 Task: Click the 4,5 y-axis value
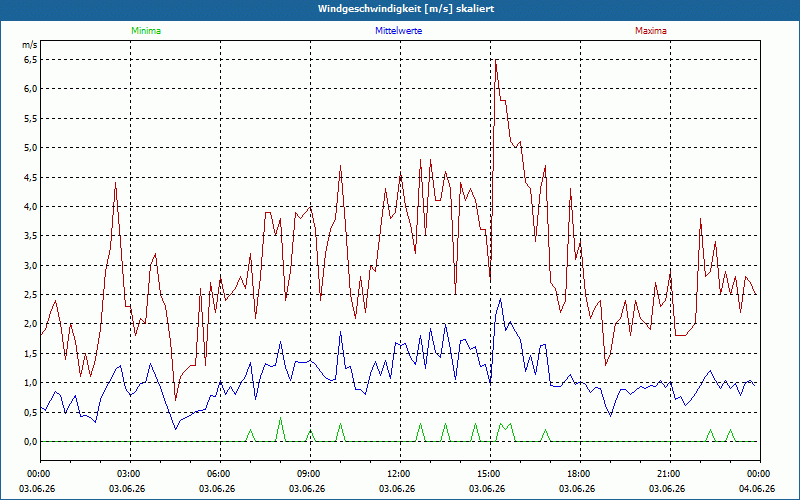click(30, 177)
